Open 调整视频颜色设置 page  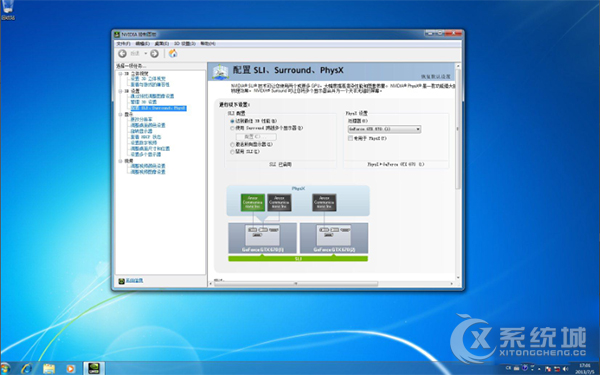pyautogui.click(x=148, y=166)
